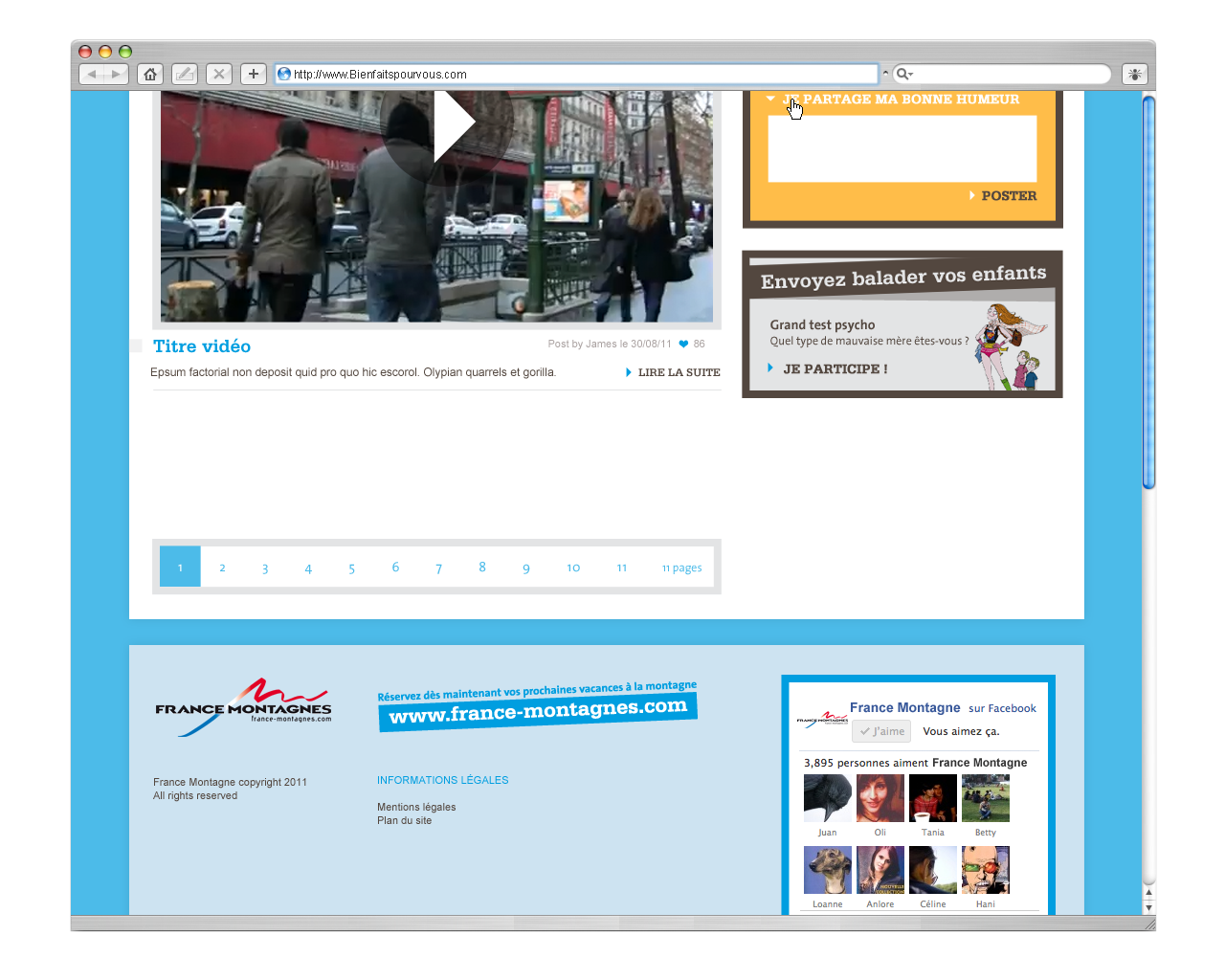This screenshot has height=980, width=1225.
Task: Collapse the Je partage ma bonne humeur panel
Action: (x=770, y=99)
